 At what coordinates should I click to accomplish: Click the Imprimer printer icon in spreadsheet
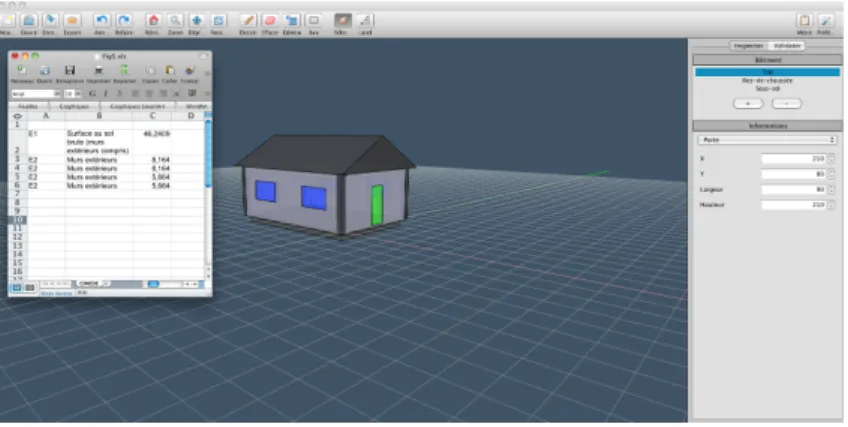pos(98,70)
